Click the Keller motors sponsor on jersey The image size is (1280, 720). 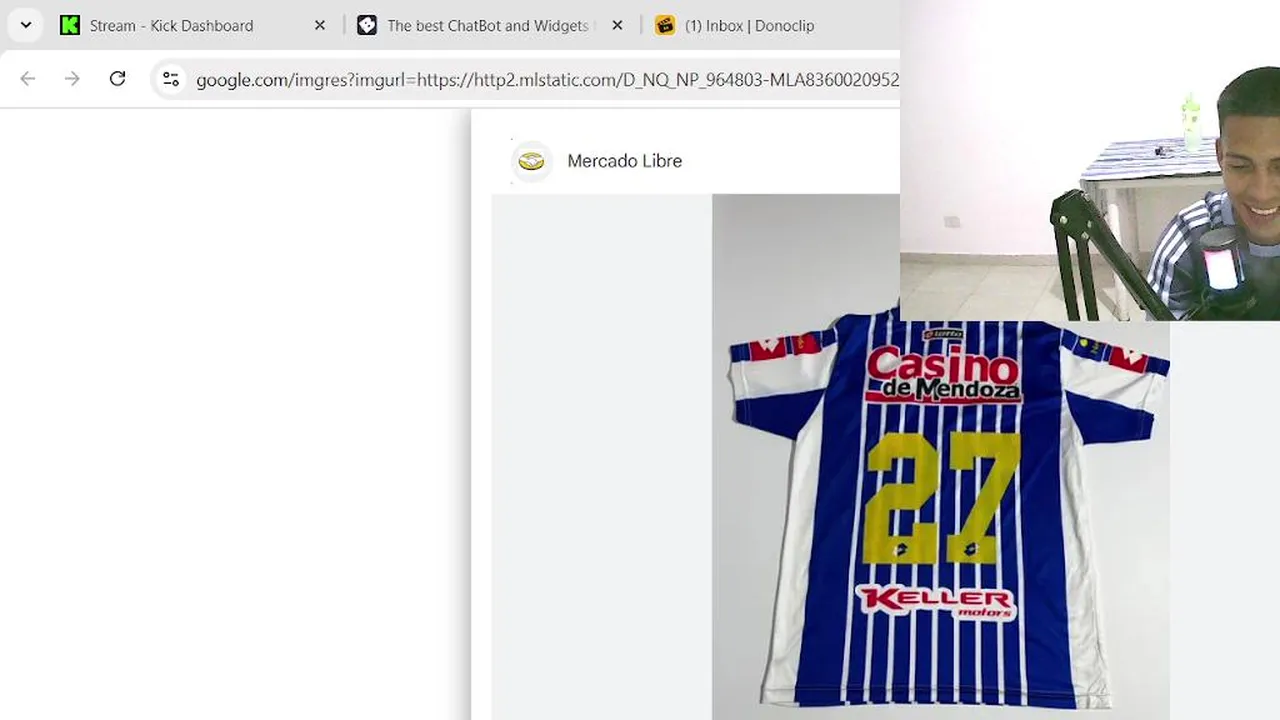pyautogui.click(x=936, y=600)
